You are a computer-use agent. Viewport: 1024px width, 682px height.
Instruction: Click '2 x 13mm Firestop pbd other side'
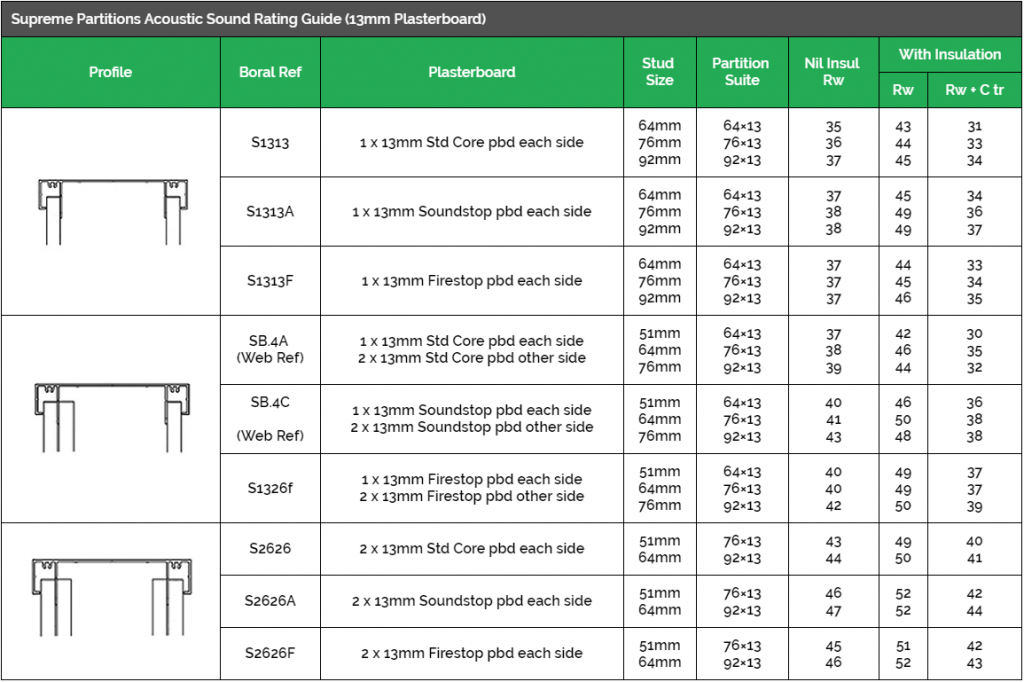(472, 496)
